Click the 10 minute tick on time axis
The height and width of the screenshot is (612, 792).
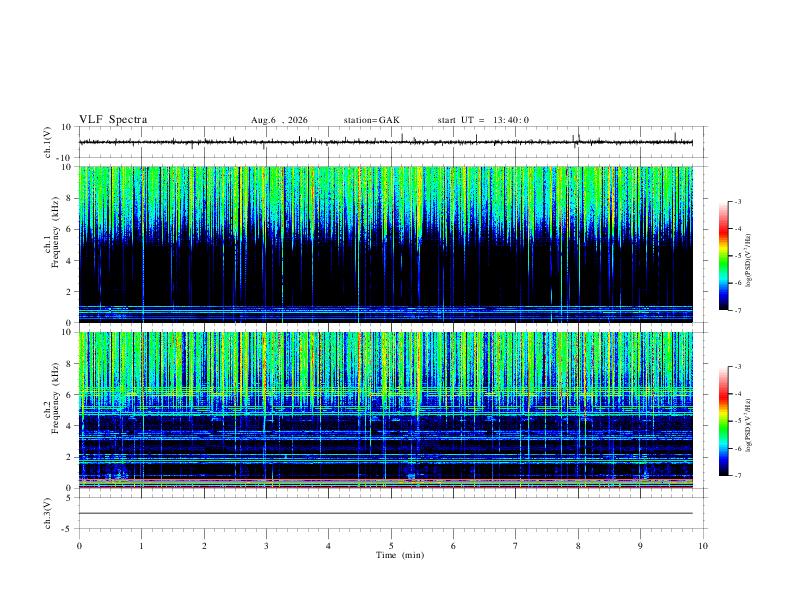(x=703, y=546)
